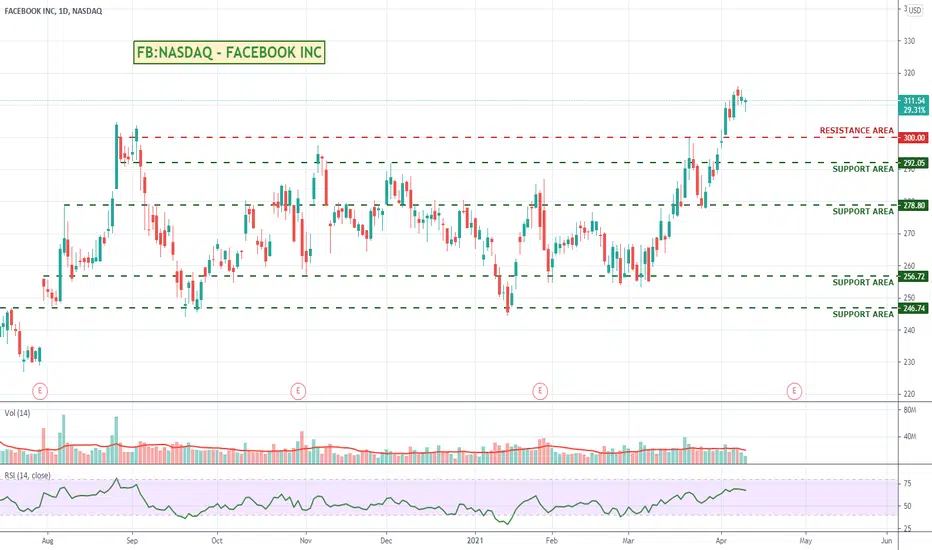Click the 330 price axis label
Image resolution: width=932 pixels, height=550 pixels.
click(909, 41)
